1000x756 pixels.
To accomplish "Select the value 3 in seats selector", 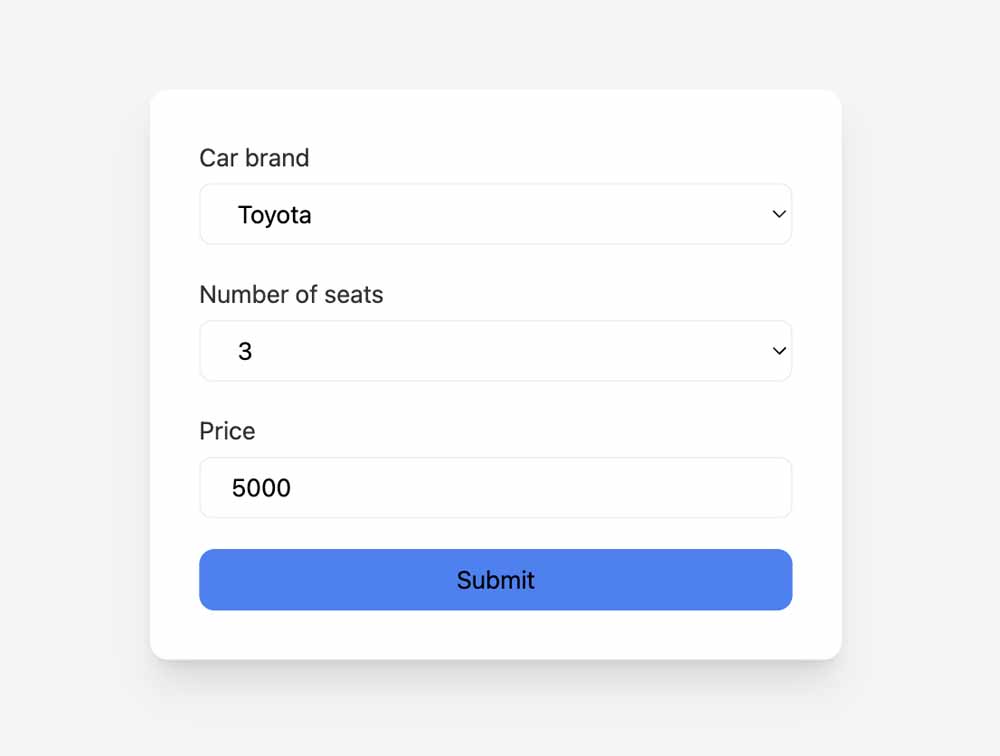I will pos(246,351).
